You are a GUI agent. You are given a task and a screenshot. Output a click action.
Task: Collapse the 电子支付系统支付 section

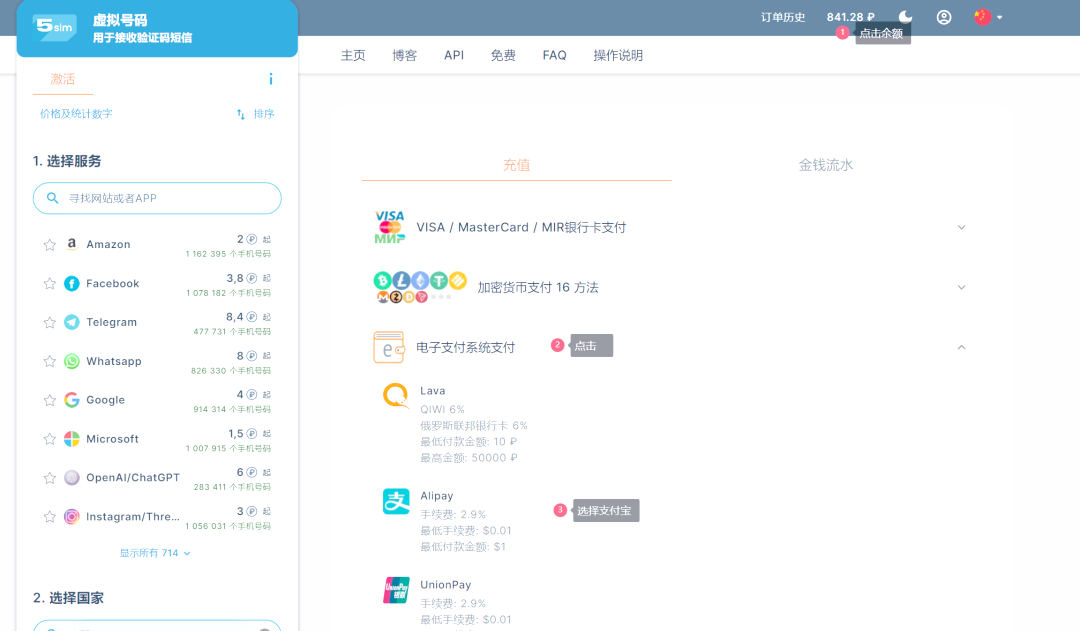pos(962,347)
